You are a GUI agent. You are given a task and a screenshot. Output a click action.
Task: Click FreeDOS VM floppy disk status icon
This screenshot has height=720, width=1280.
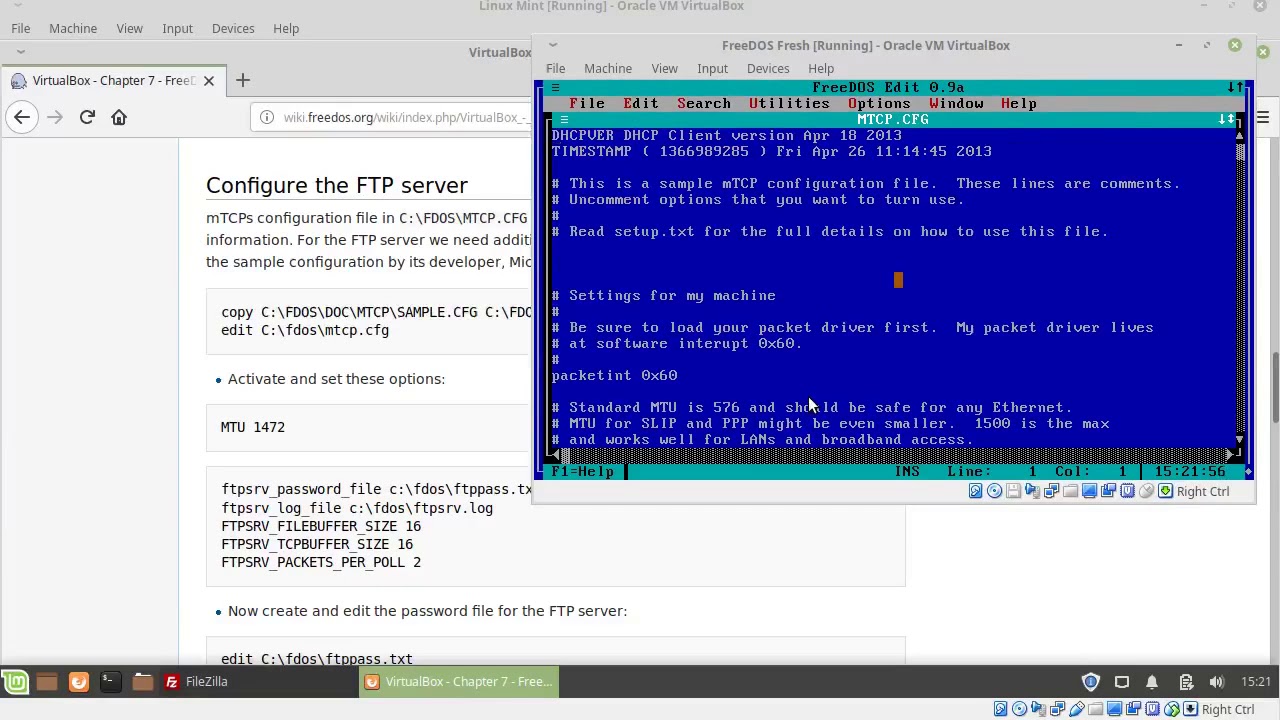[x=1013, y=491]
